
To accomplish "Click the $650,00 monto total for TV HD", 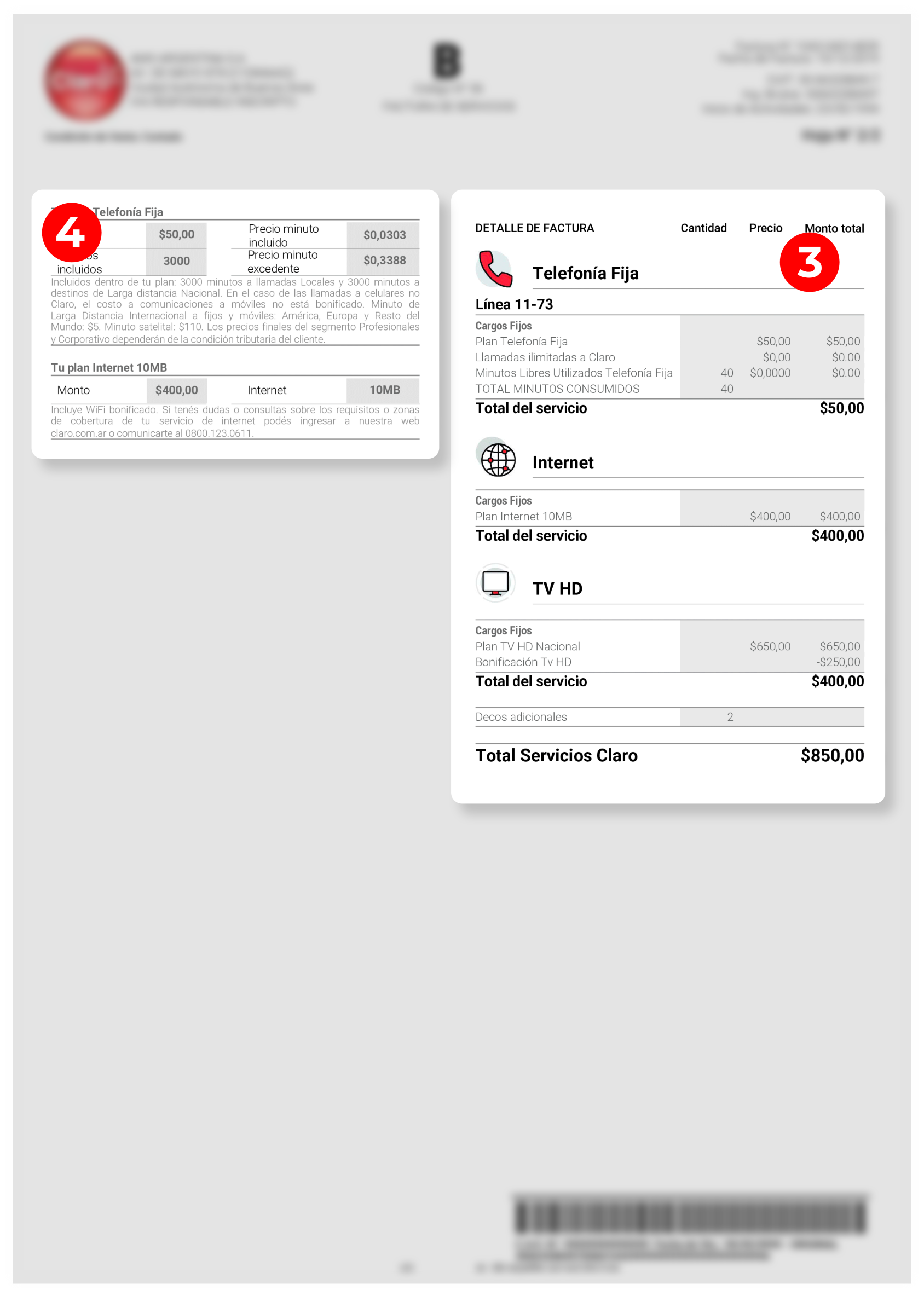I will coord(840,646).
